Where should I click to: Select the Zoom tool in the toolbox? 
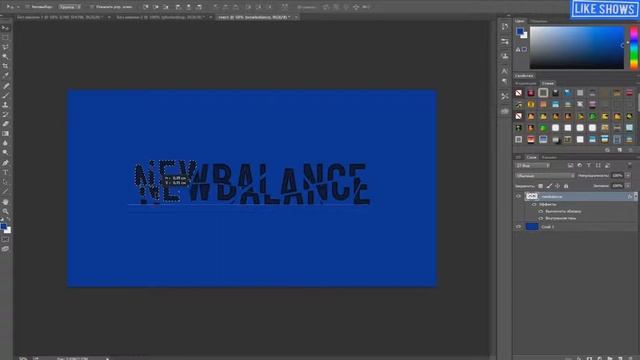[5, 211]
